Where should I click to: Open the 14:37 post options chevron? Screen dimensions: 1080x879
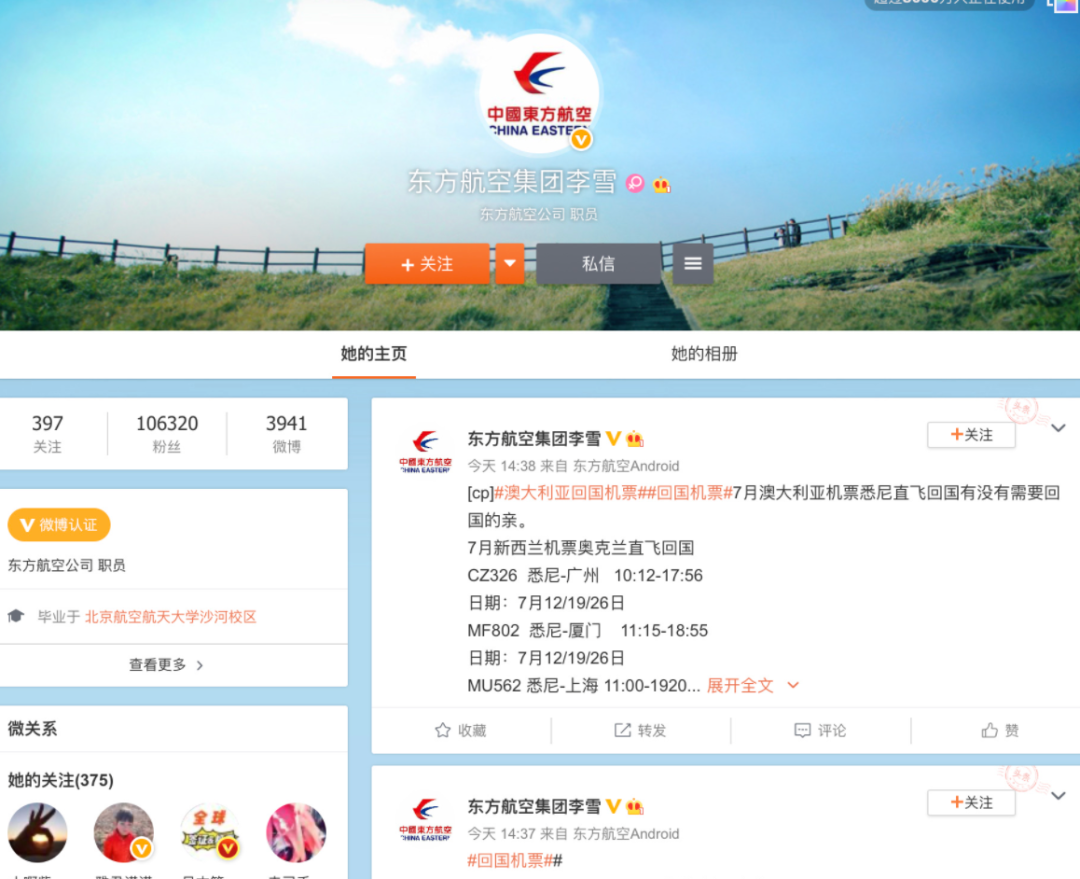point(1059,796)
